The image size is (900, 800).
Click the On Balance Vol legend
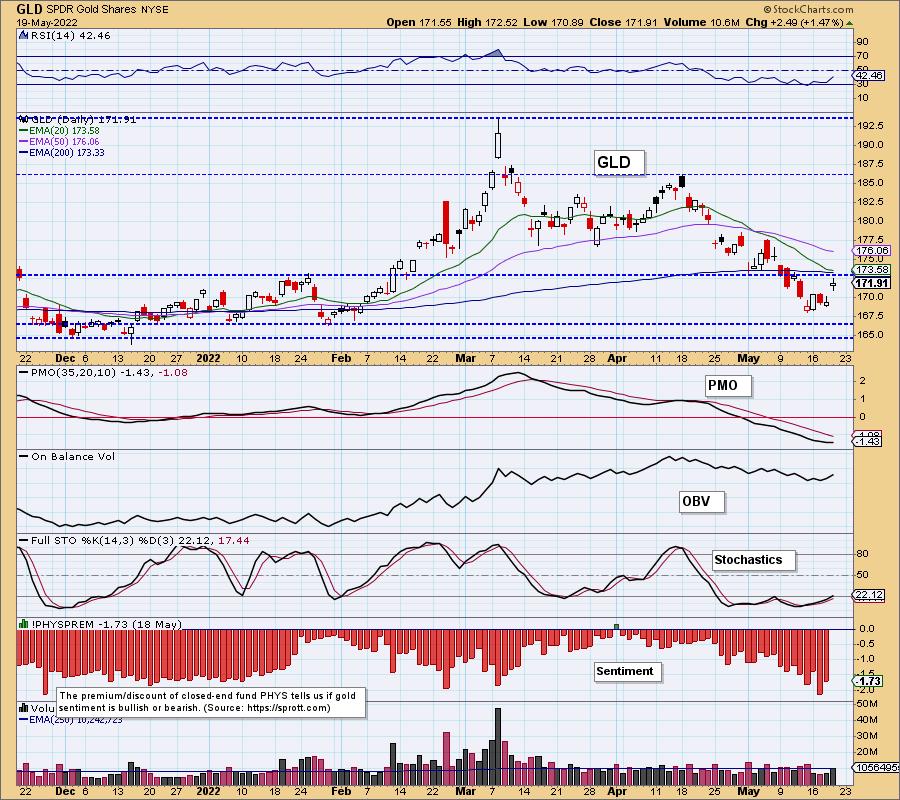(67, 457)
